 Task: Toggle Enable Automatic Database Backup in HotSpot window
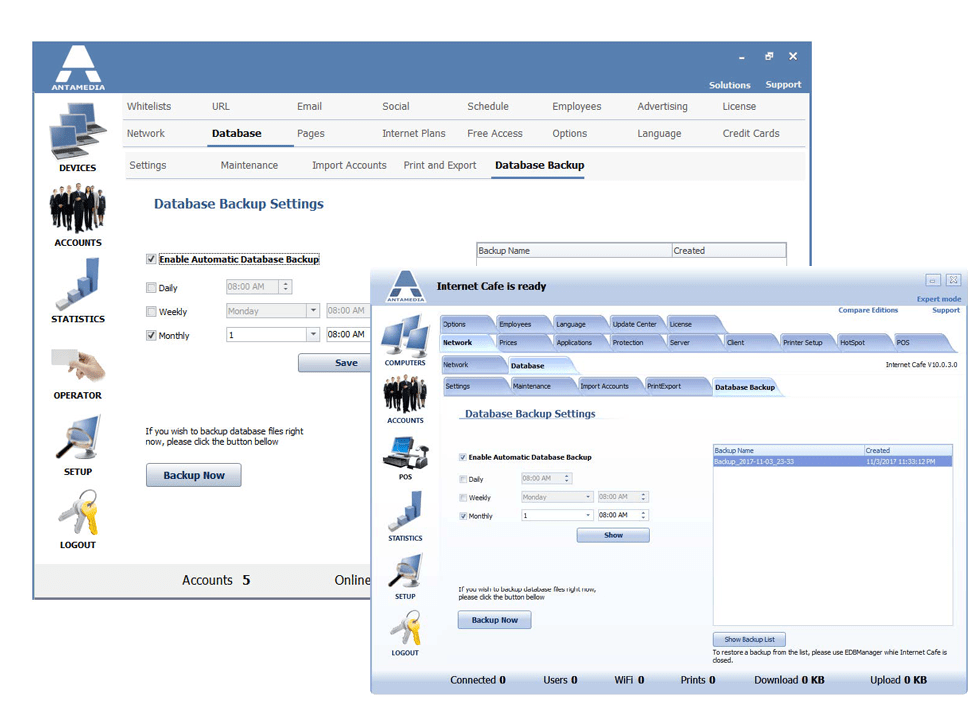(x=151, y=259)
